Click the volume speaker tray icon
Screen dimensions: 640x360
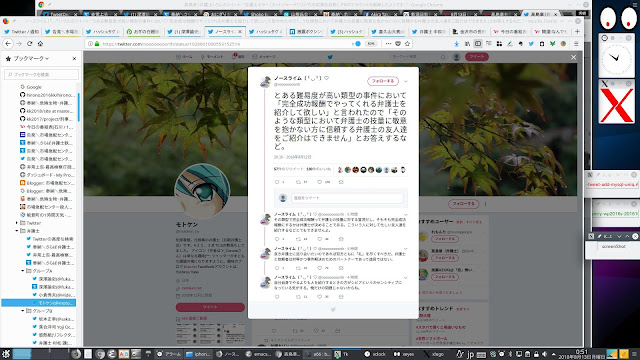(x=544, y=354)
